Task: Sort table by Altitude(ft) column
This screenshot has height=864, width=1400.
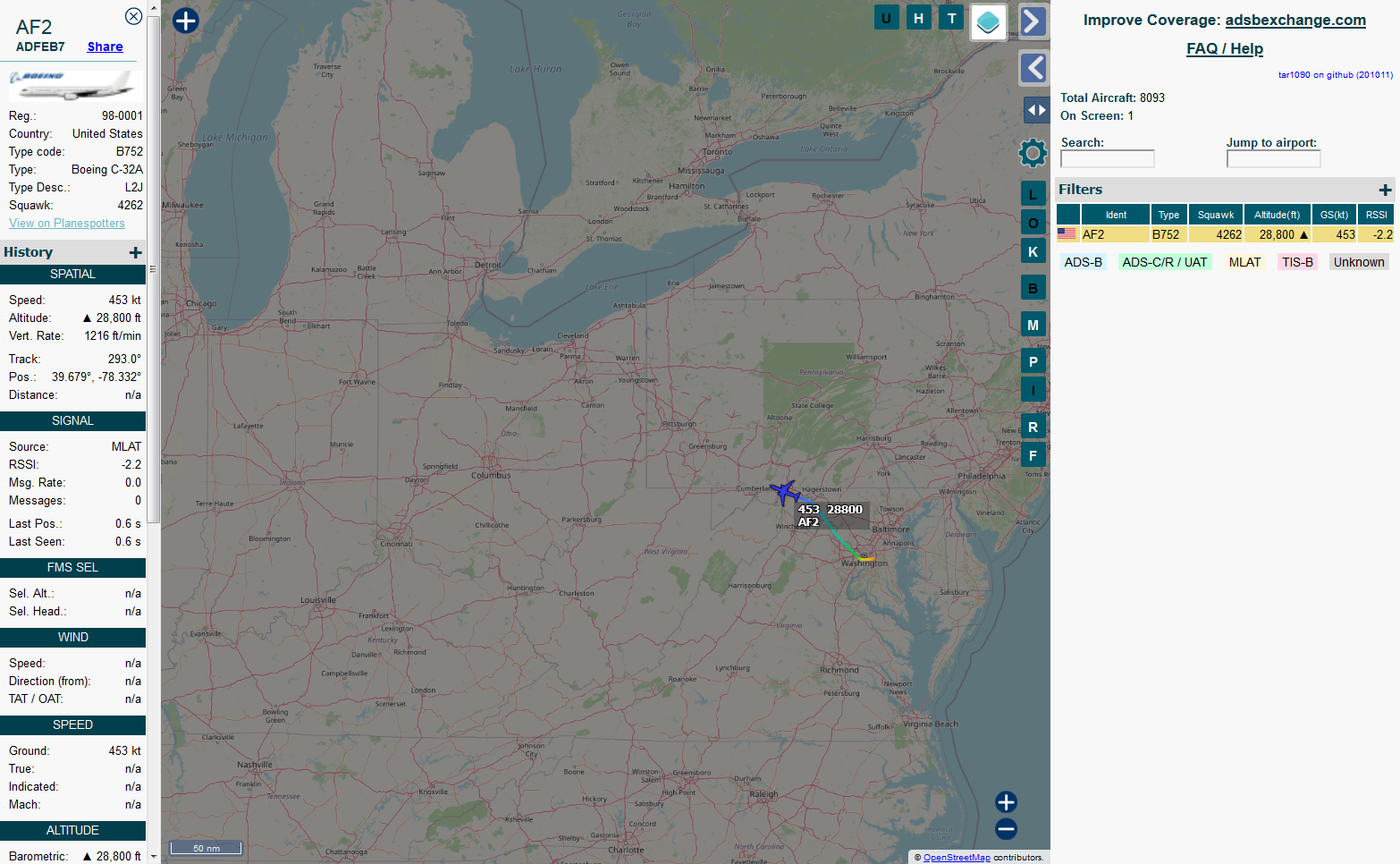Action: [1277, 215]
